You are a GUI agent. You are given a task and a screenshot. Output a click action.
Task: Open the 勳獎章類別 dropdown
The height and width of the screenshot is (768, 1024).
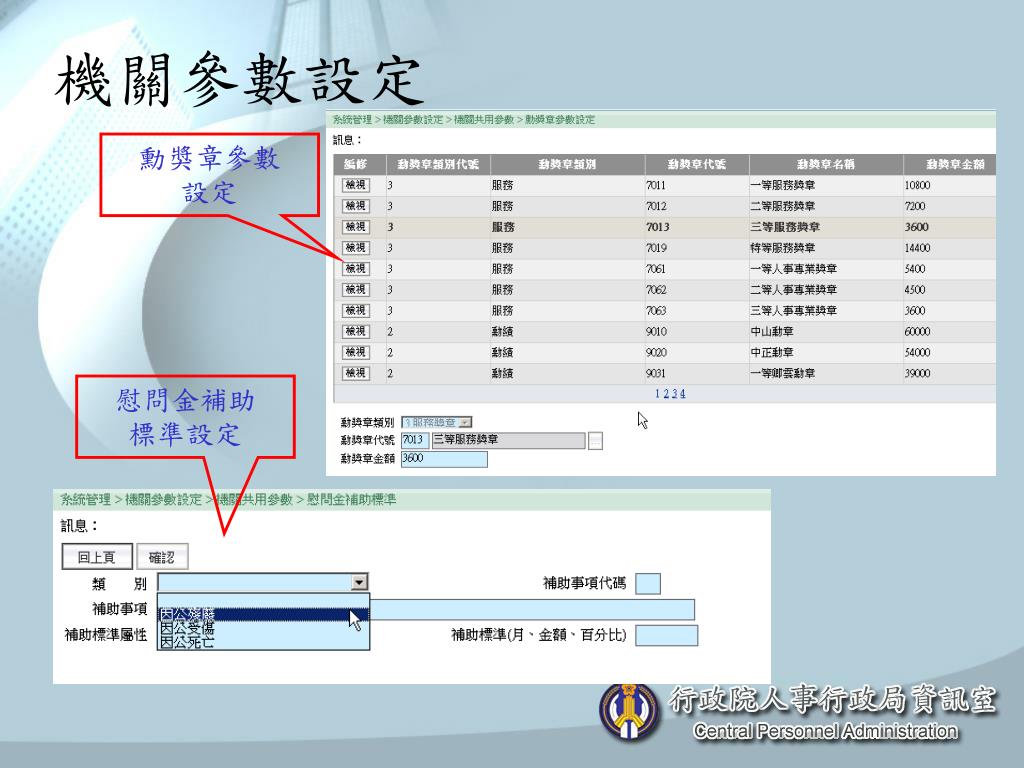coord(436,423)
